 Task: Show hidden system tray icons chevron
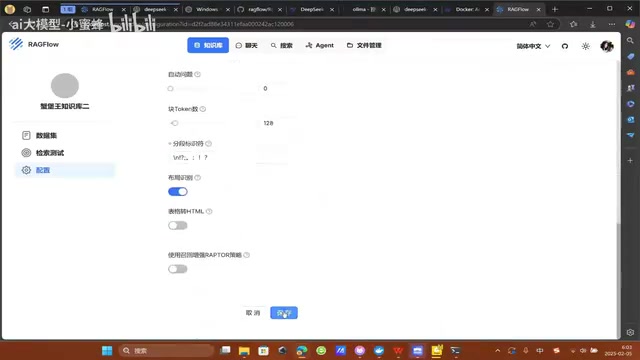pyautogui.click(x=498, y=351)
